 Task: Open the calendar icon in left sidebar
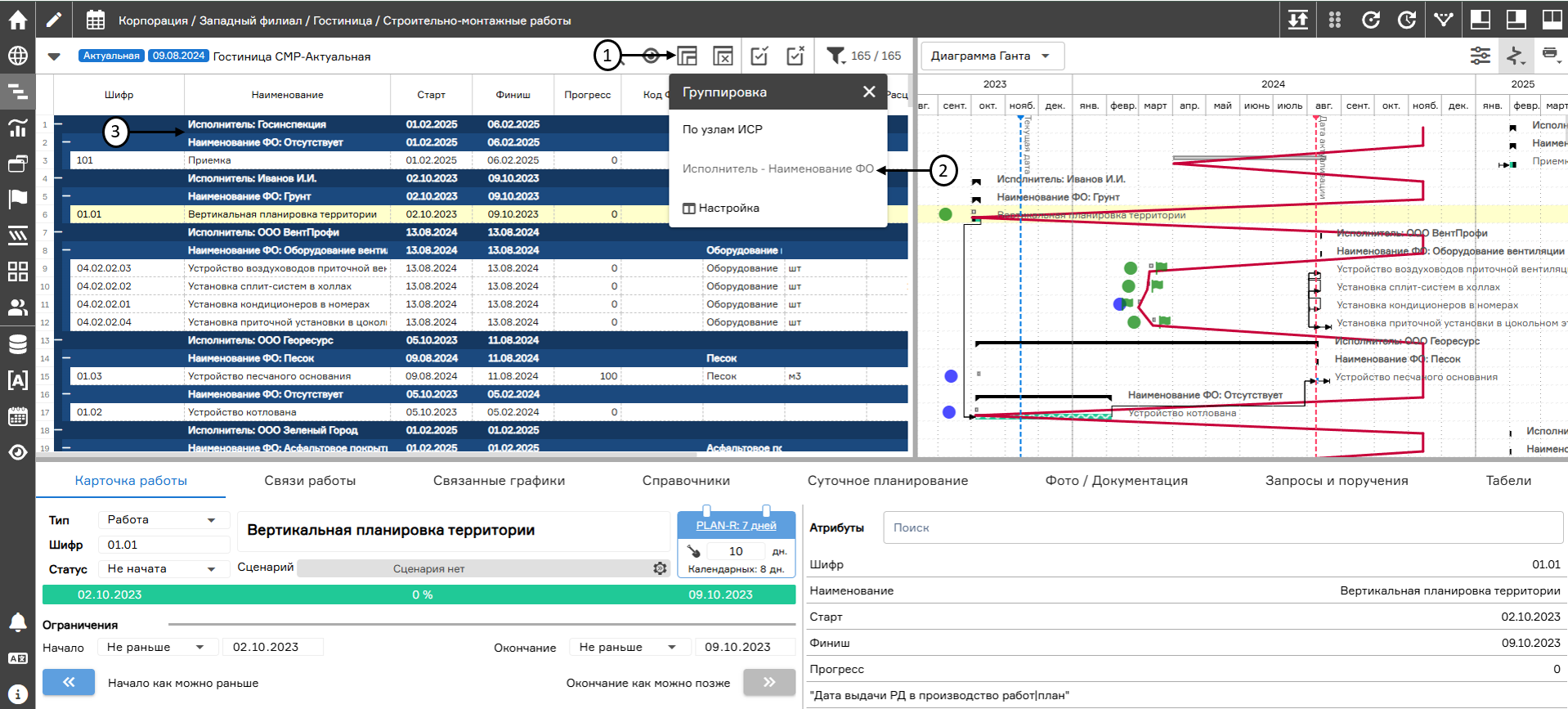click(17, 416)
